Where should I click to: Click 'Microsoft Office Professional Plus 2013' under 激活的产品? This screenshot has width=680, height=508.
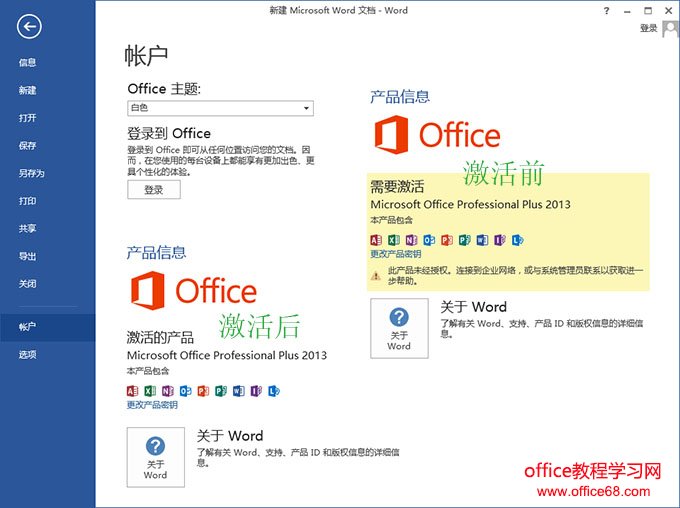(227, 355)
